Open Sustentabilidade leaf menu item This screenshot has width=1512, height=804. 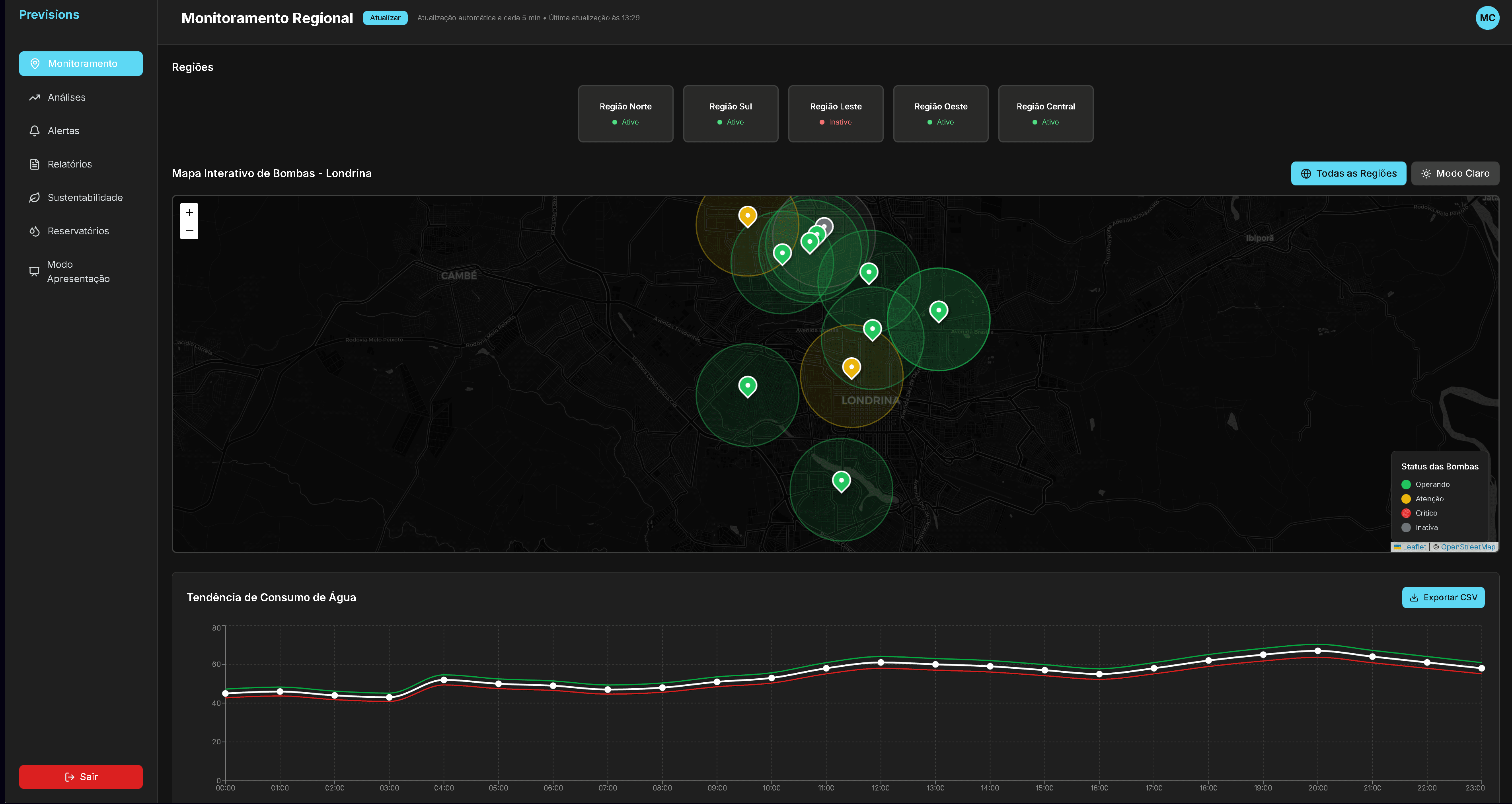pyautogui.click(x=84, y=198)
